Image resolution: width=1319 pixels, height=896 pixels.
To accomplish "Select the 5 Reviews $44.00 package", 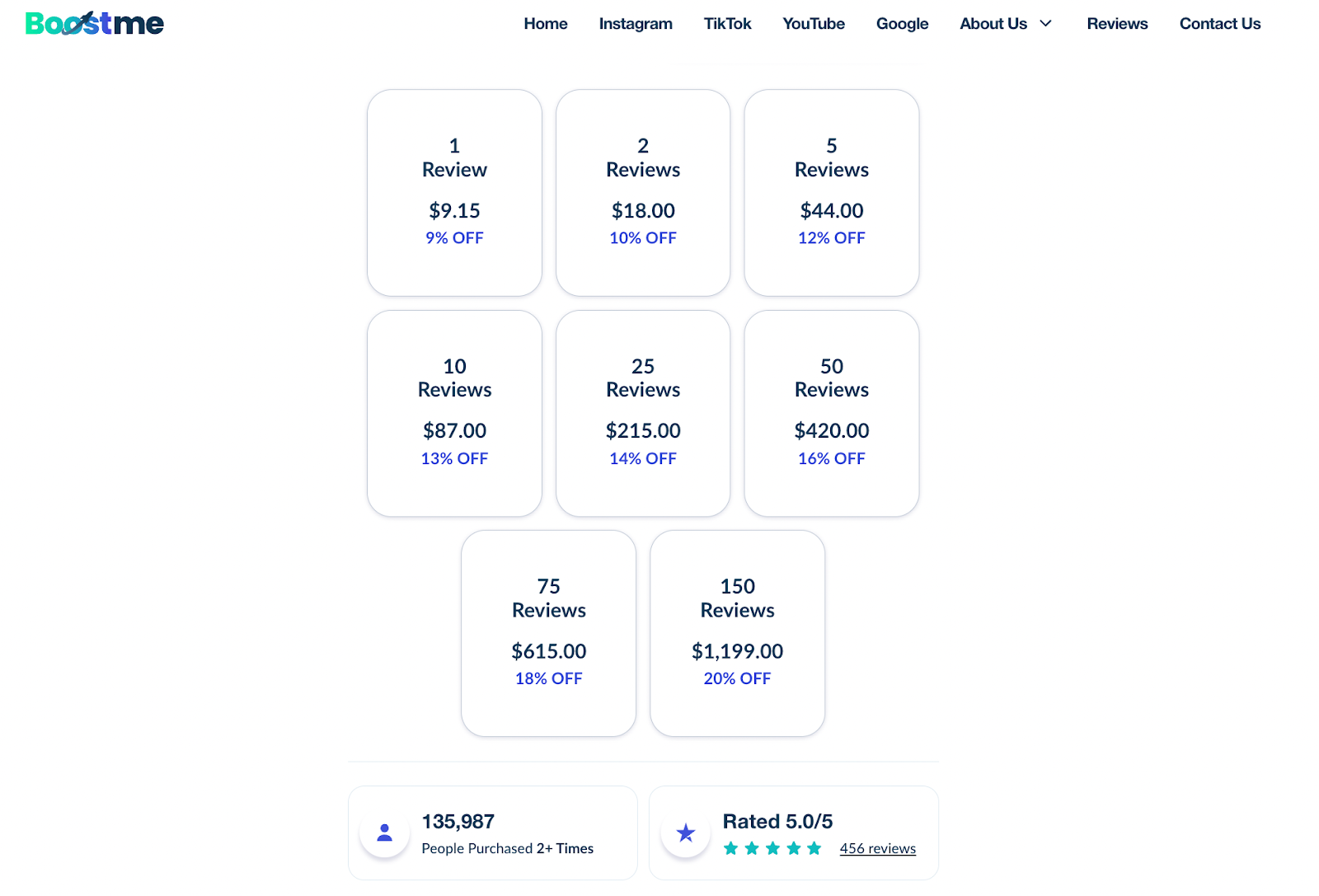I will (831, 193).
